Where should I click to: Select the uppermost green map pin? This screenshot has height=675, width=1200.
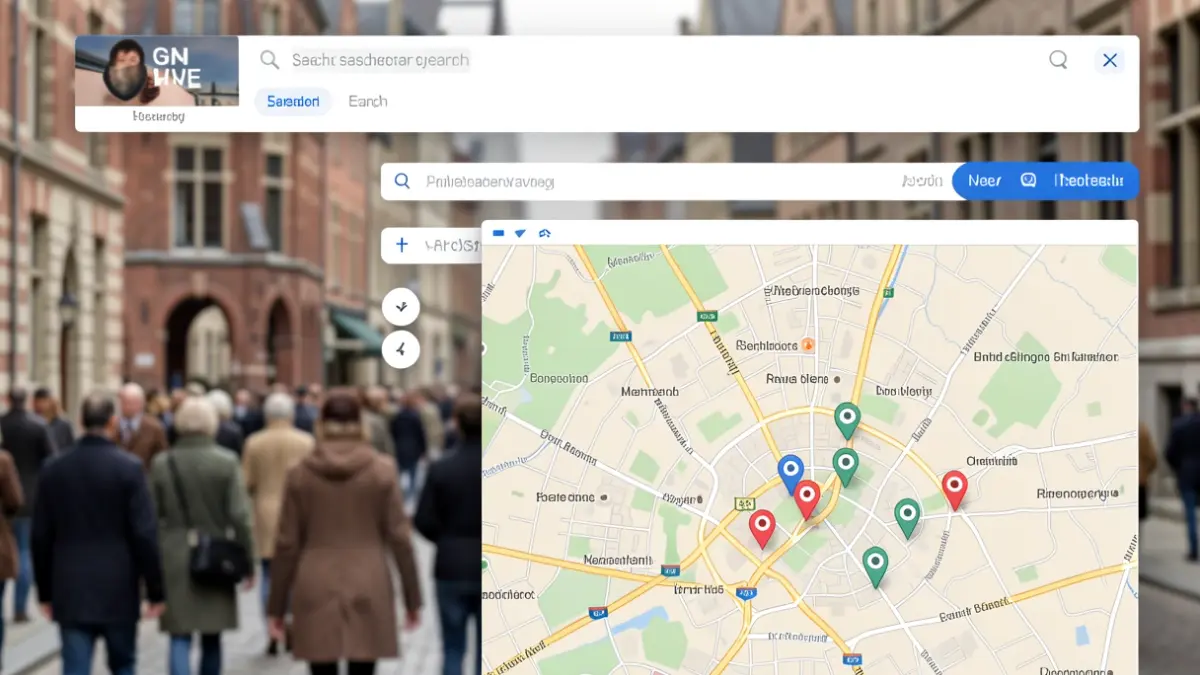(x=847, y=421)
